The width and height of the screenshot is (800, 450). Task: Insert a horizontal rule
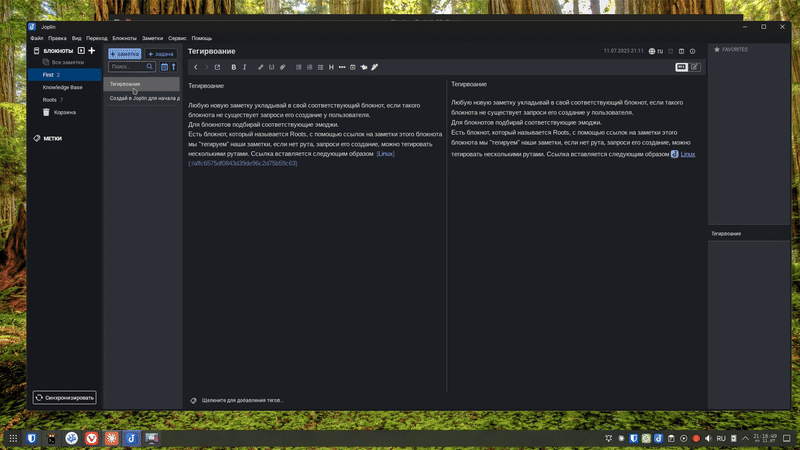pos(342,67)
